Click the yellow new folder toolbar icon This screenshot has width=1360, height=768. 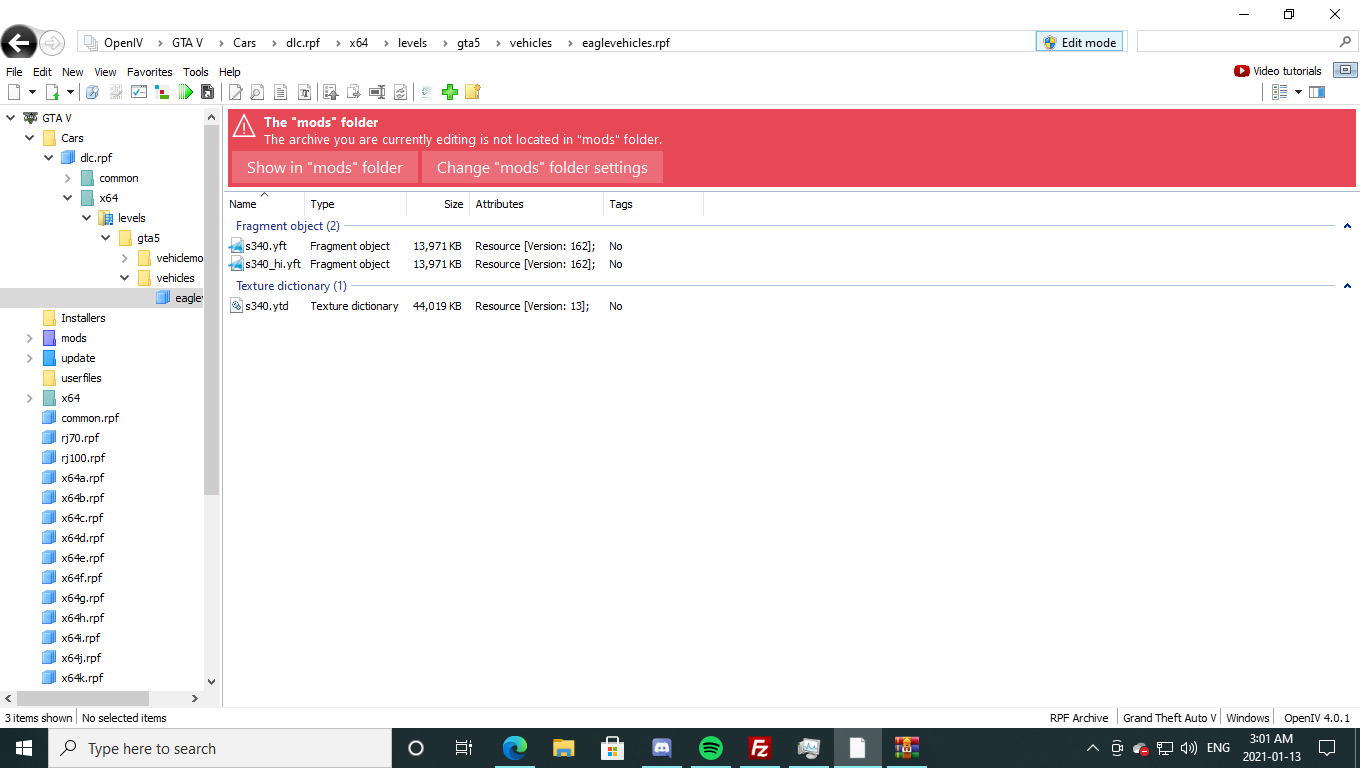click(x=473, y=92)
